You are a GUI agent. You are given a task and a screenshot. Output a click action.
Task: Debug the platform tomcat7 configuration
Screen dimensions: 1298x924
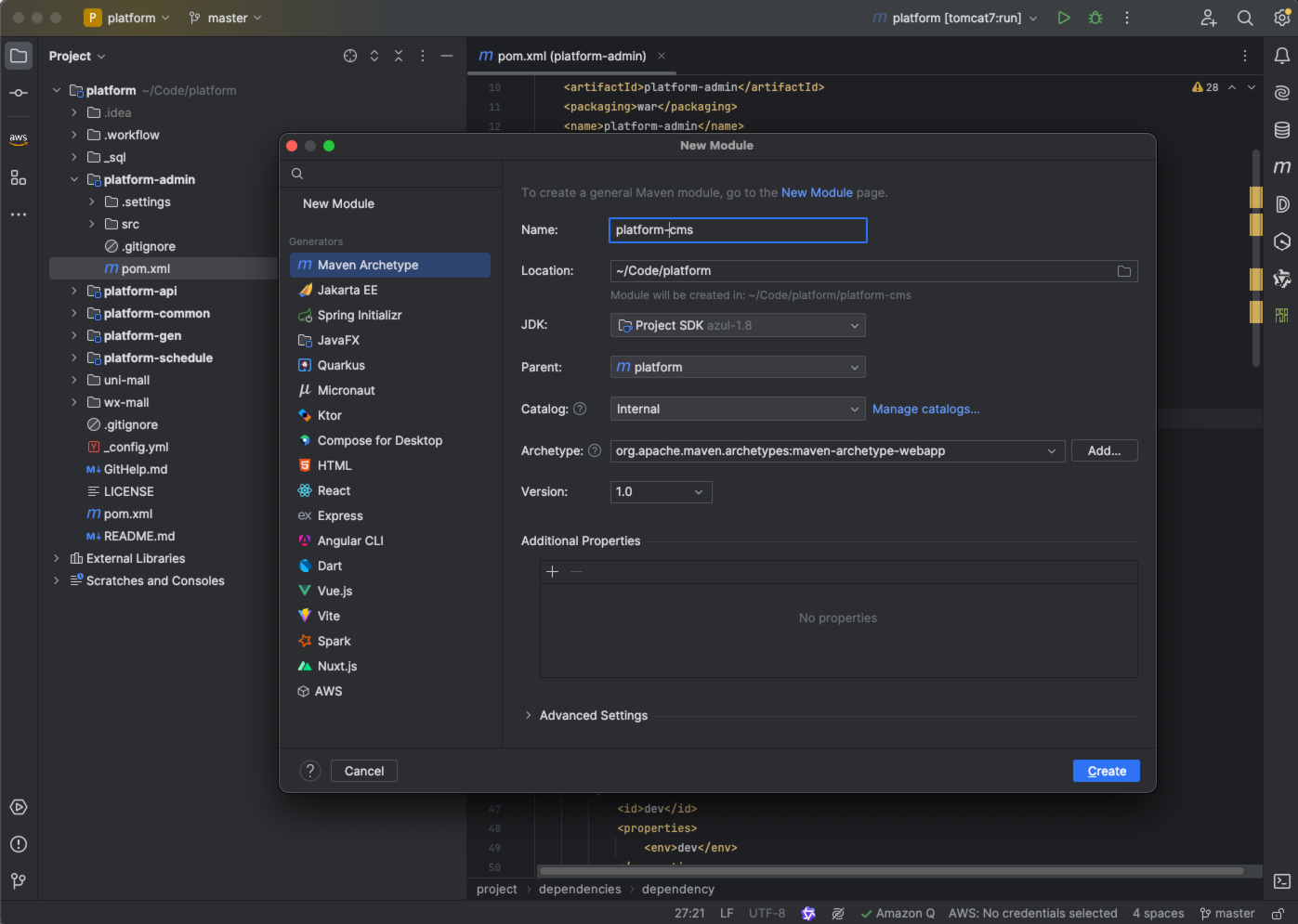tap(1095, 18)
